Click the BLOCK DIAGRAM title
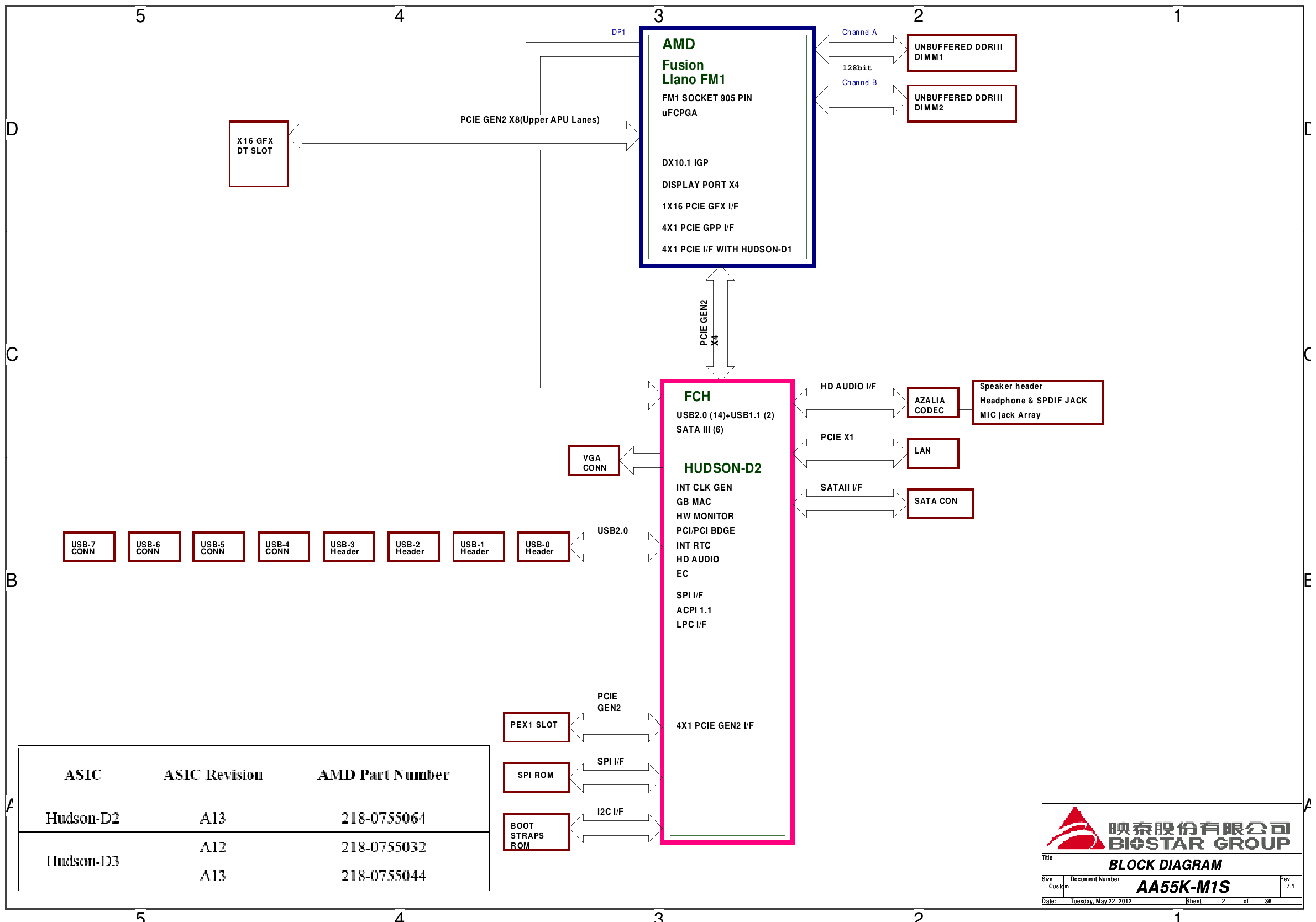Screen dimensions: 1316x922 tap(1165, 865)
